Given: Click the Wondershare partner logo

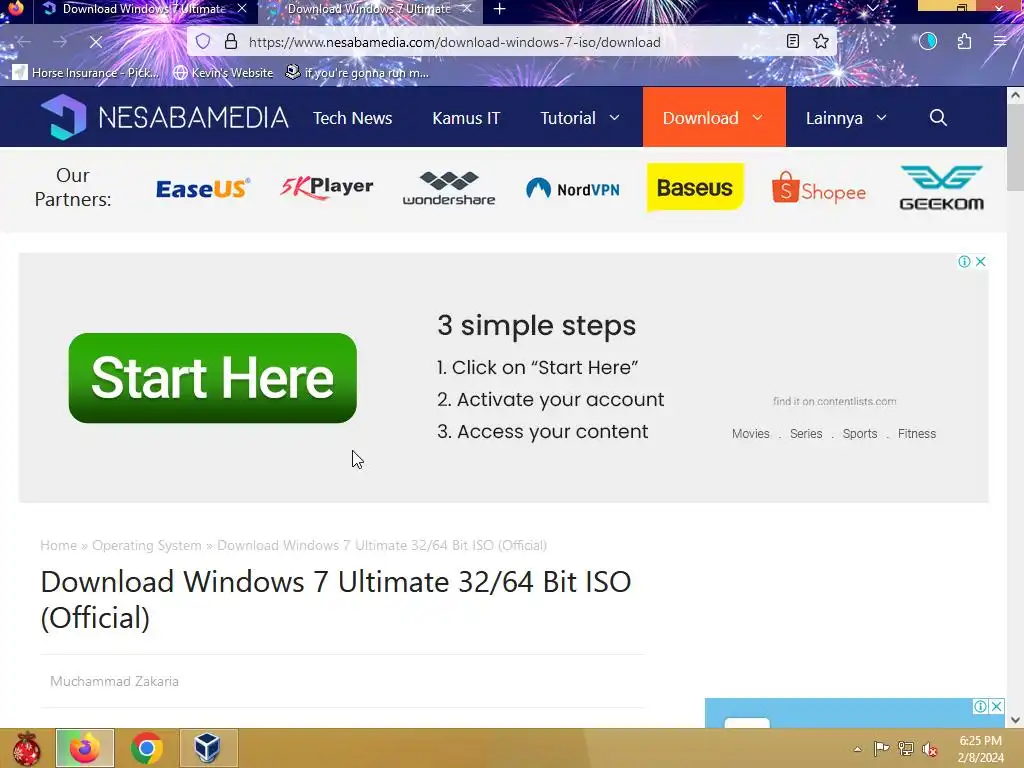Looking at the screenshot, I should pos(449,188).
